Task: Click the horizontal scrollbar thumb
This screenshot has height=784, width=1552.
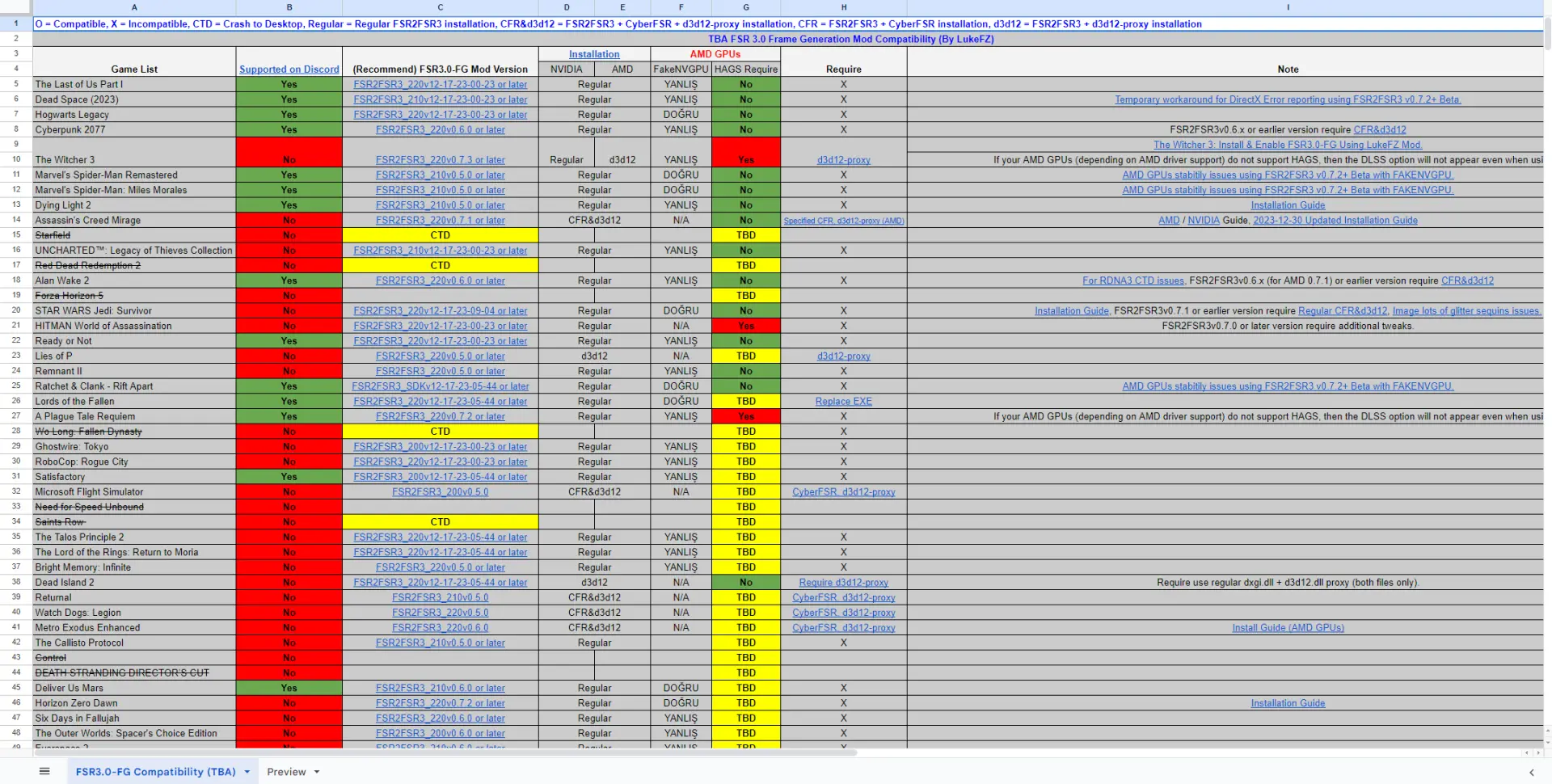Action: pos(445,752)
